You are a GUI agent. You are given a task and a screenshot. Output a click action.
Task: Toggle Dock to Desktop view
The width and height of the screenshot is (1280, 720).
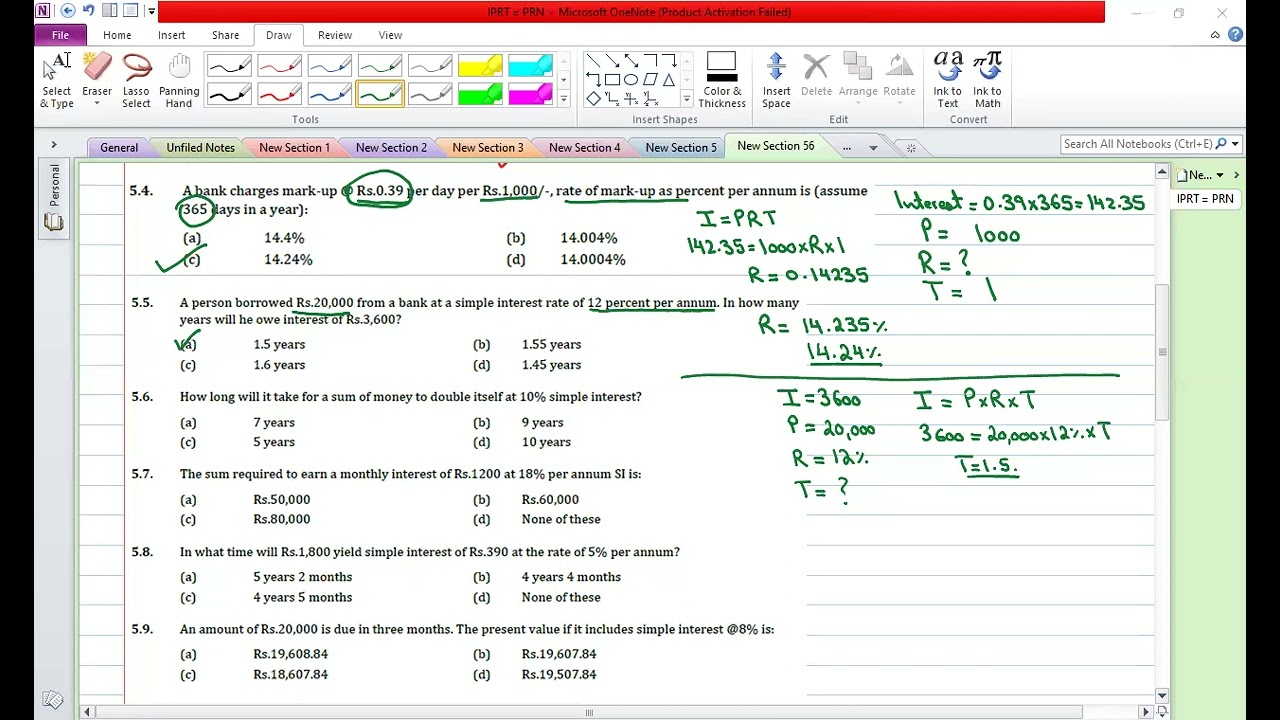click(x=110, y=11)
